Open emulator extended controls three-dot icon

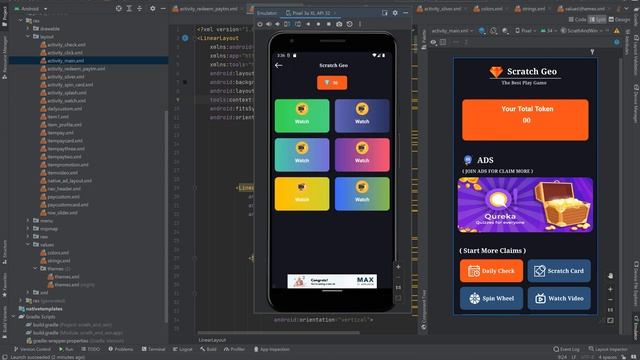pos(360,24)
